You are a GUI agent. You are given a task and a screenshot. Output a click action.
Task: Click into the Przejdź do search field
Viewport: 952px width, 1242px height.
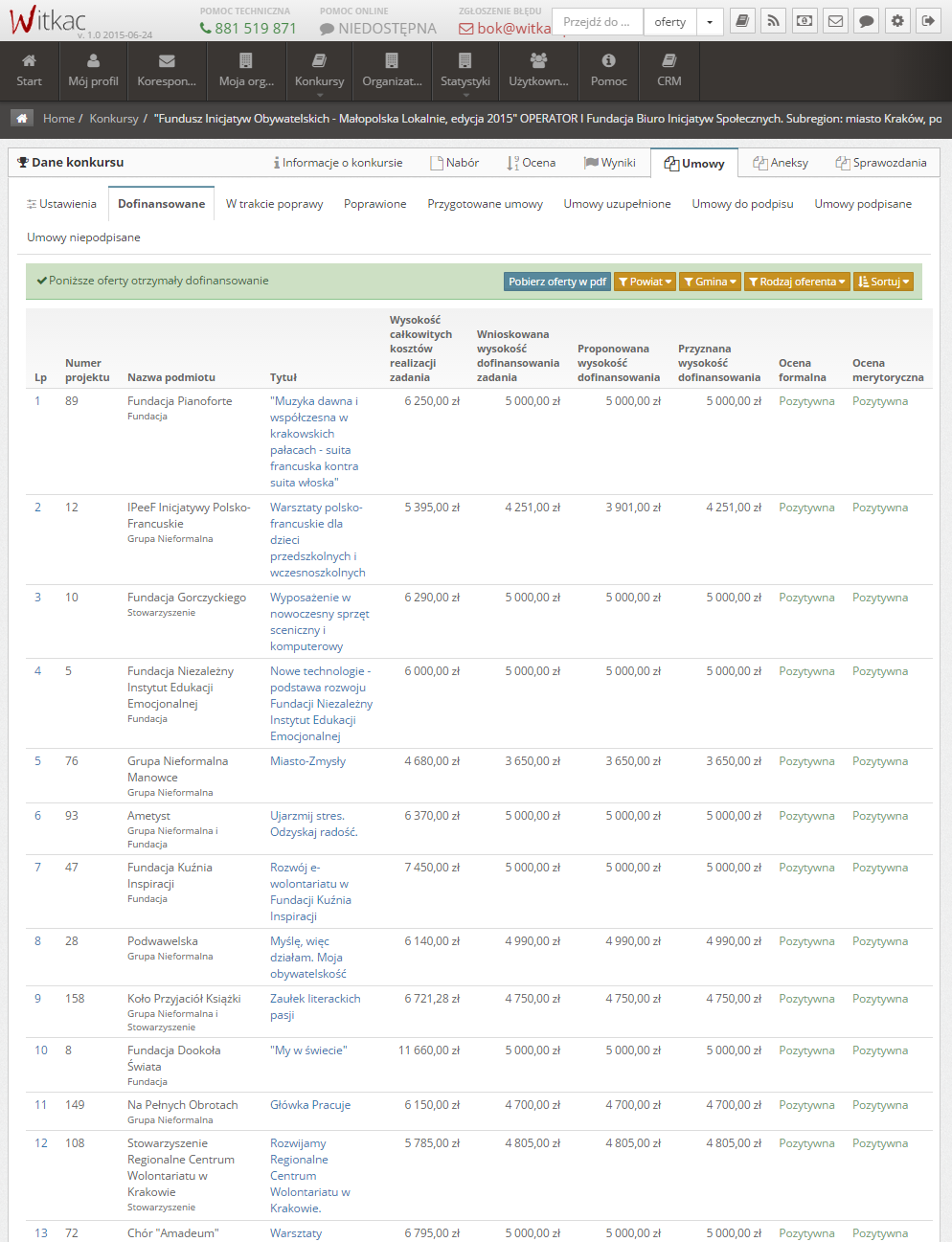[x=597, y=22]
